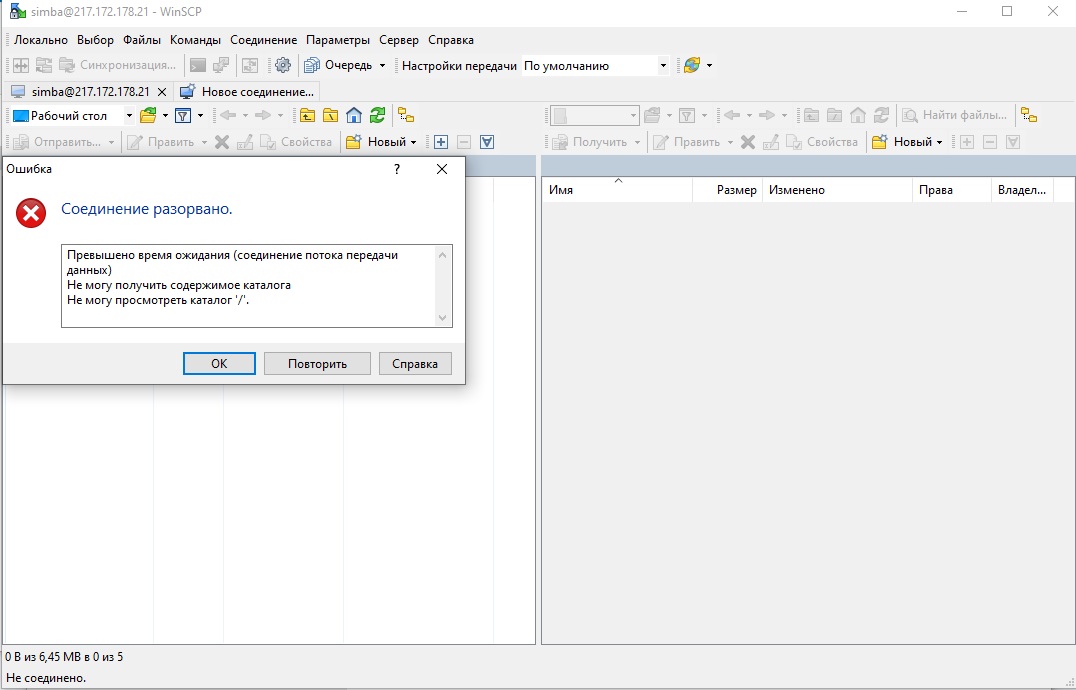This screenshot has width=1076, height=690.
Task: Go to parent directory in local panel
Action: pos(307,116)
